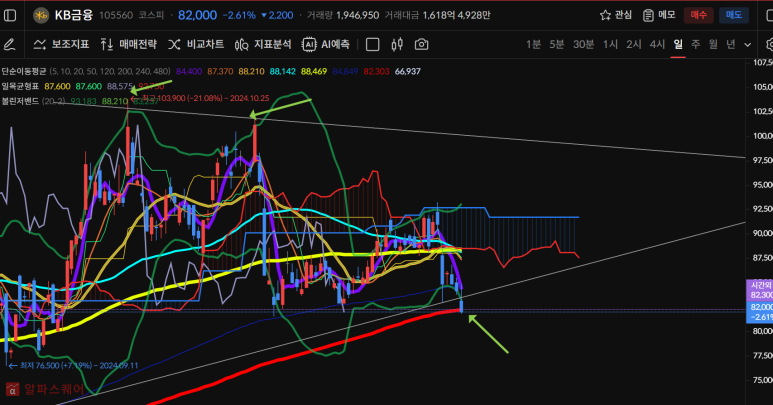Select the 주 weekly timeframe

click(x=696, y=44)
